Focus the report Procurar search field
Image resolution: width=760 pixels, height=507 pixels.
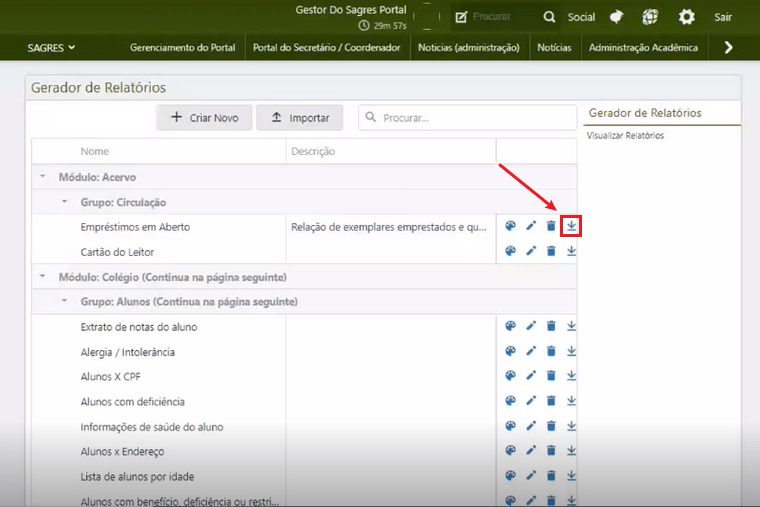(467, 118)
